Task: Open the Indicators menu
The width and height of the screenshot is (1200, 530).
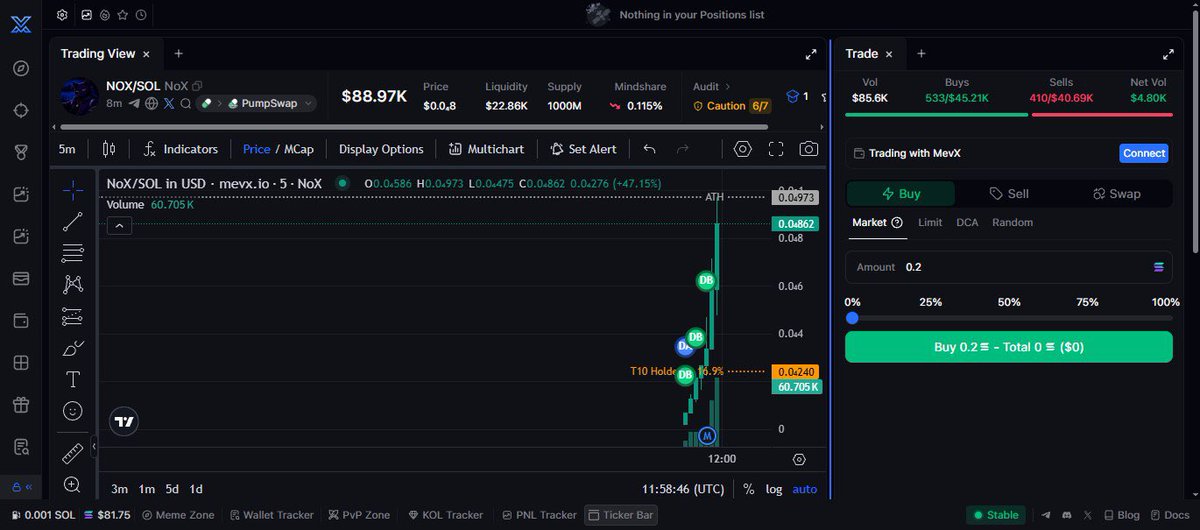Action: tap(179, 149)
